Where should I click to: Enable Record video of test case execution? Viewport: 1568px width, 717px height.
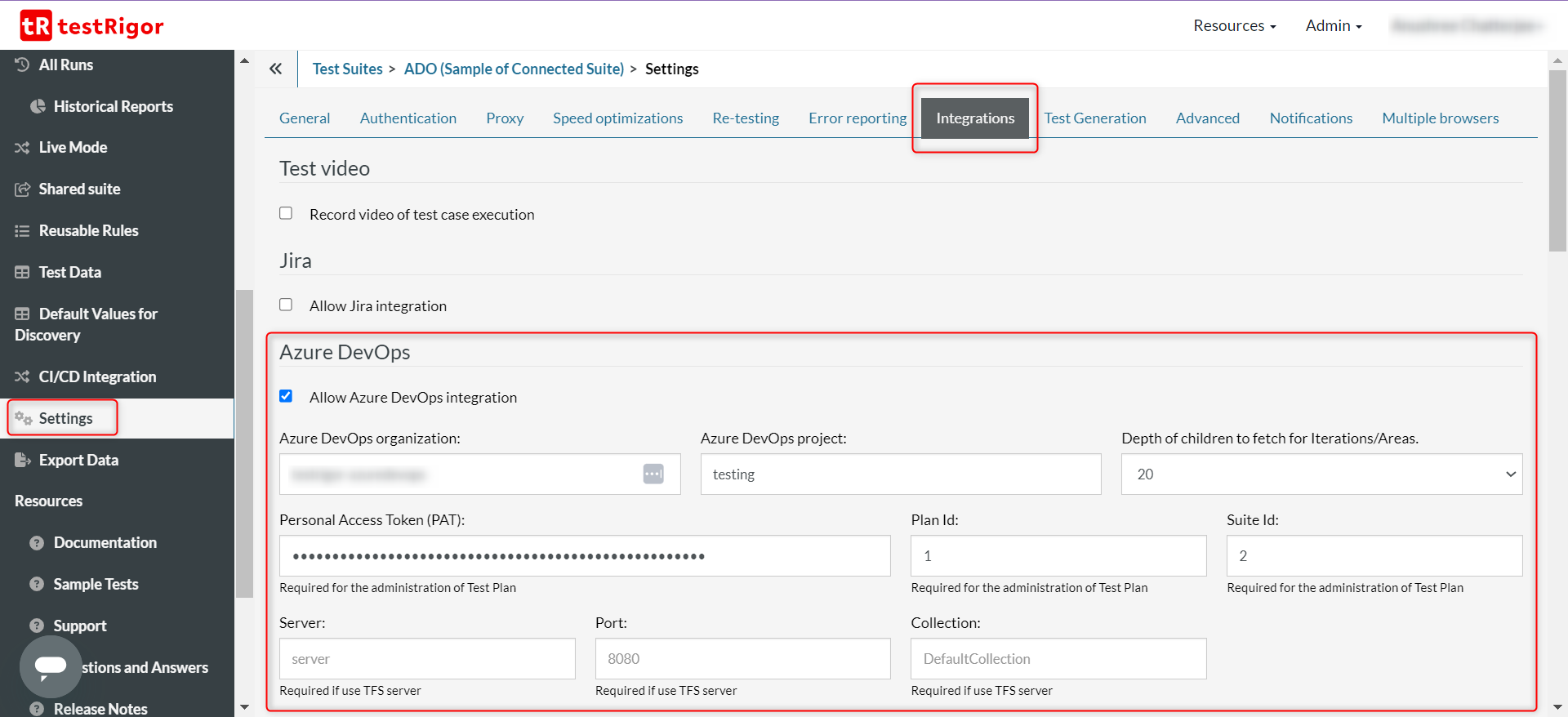286,213
